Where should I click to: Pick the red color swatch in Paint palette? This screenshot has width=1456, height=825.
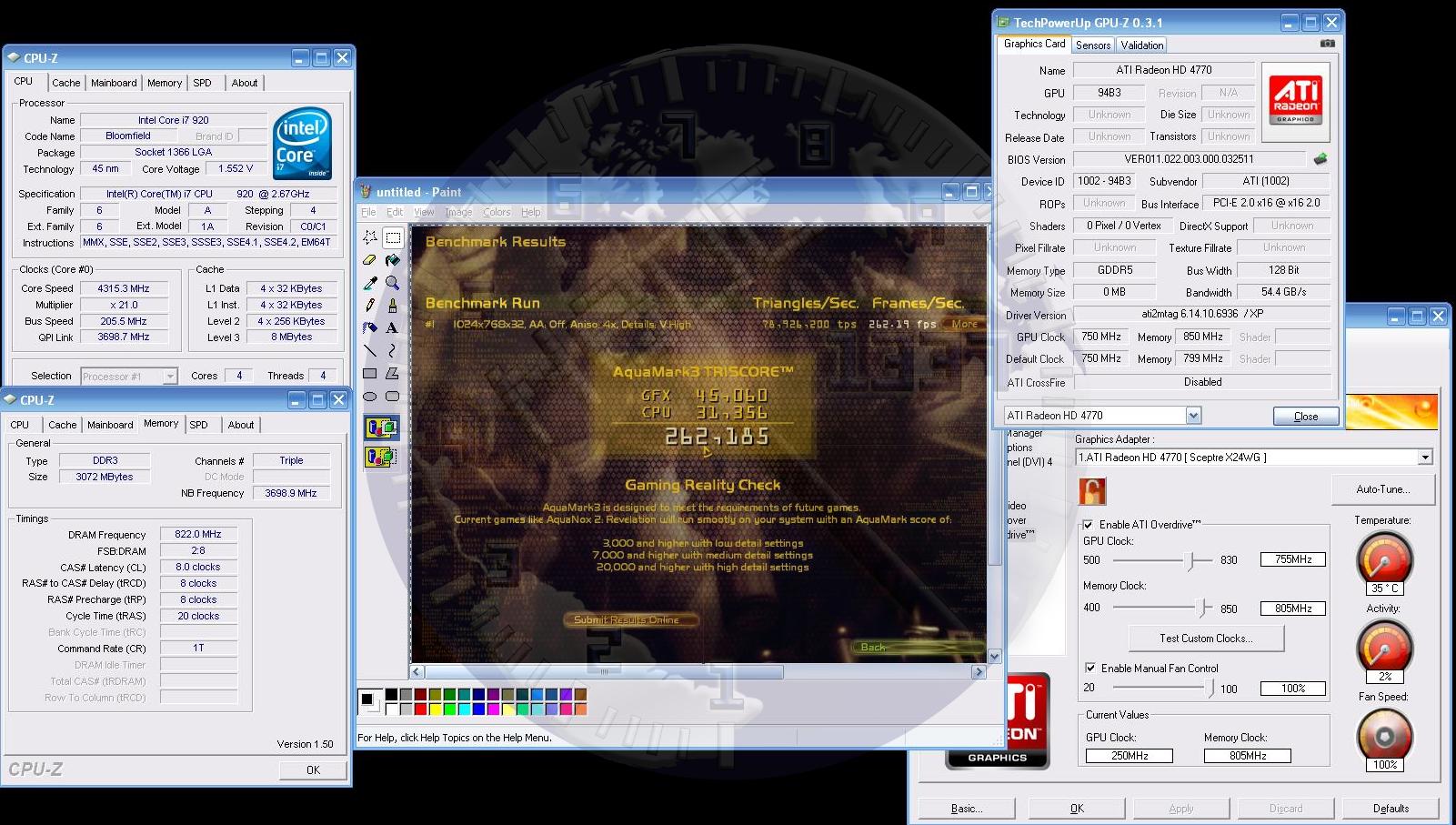[x=420, y=709]
